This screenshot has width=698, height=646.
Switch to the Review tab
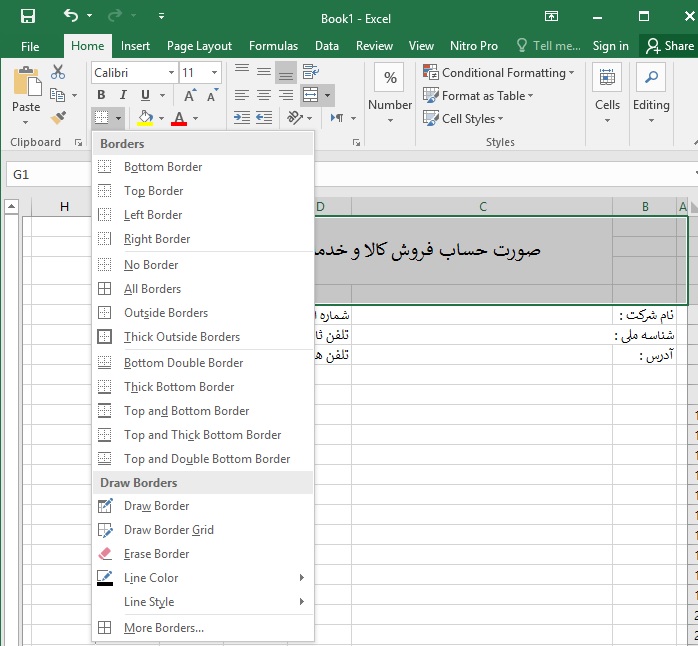point(374,46)
